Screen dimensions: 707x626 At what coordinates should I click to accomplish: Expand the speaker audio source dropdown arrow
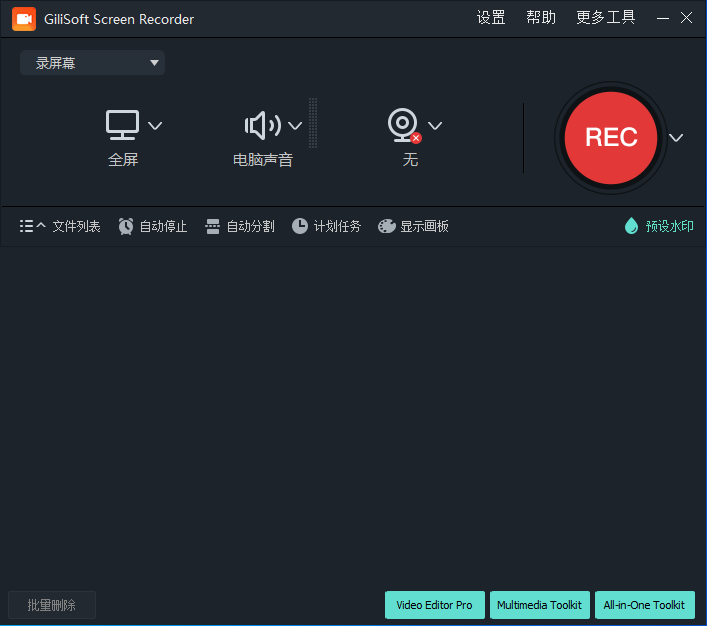tap(295, 125)
